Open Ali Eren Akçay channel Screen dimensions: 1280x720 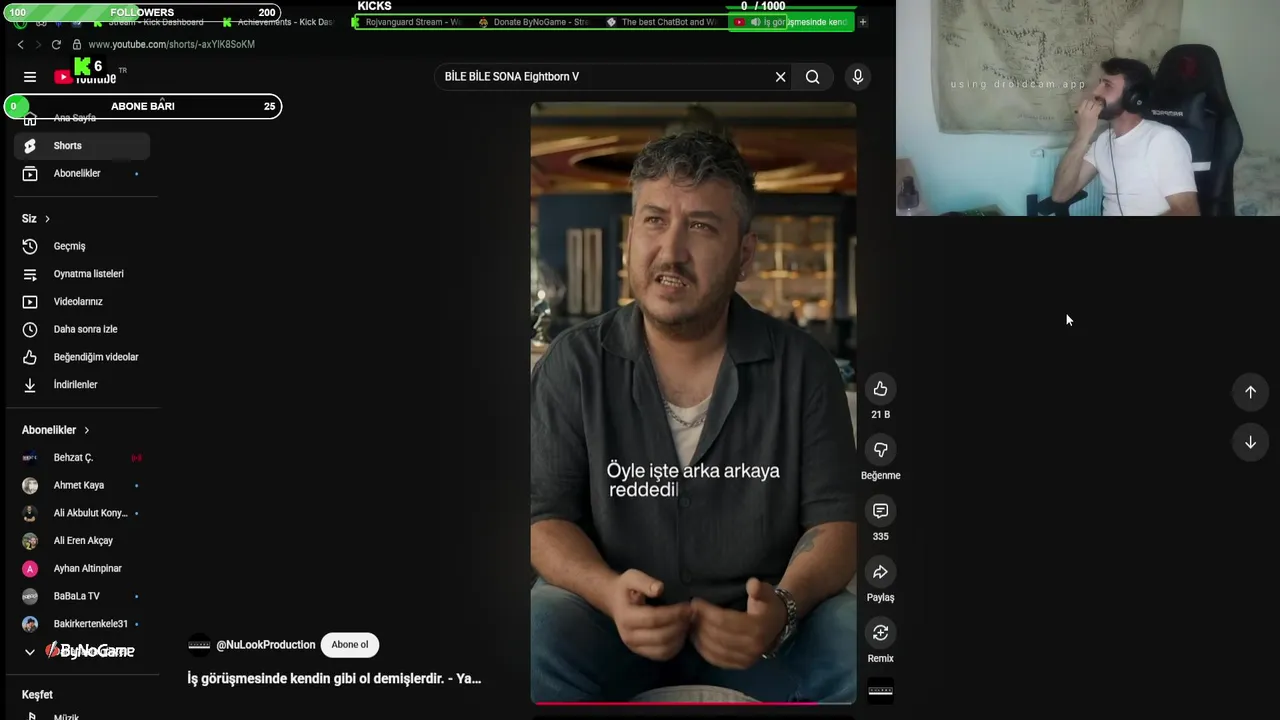click(x=82, y=541)
